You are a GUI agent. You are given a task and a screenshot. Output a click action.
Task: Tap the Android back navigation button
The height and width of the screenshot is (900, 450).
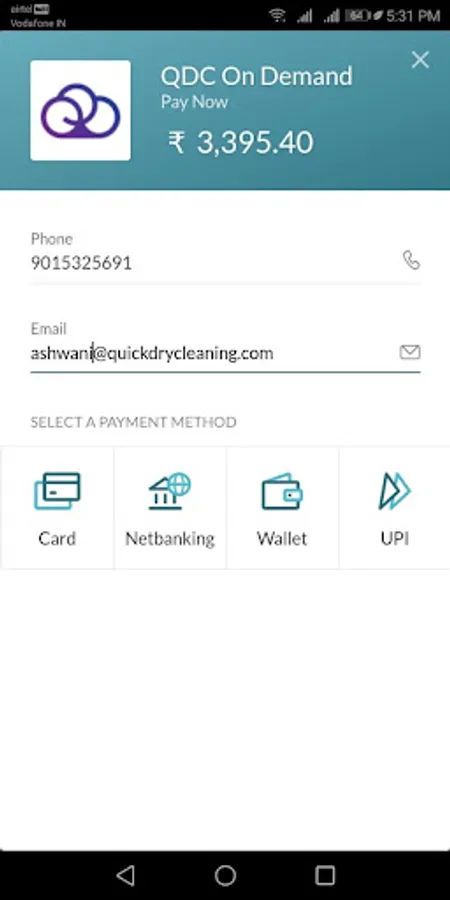pyautogui.click(x=126, y=875)
